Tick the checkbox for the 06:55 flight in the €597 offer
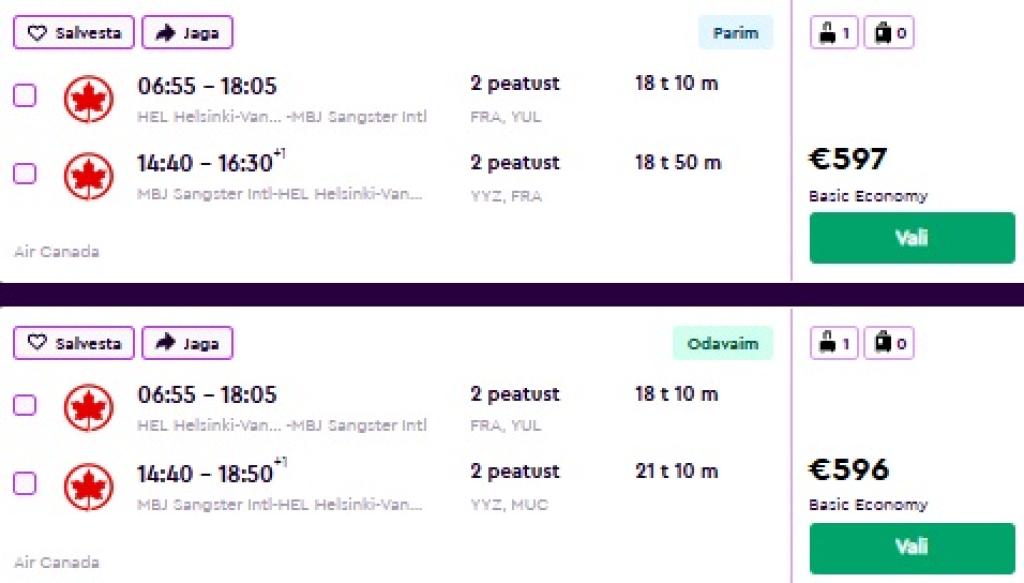Screen dimensions: 1024x583 24,96
